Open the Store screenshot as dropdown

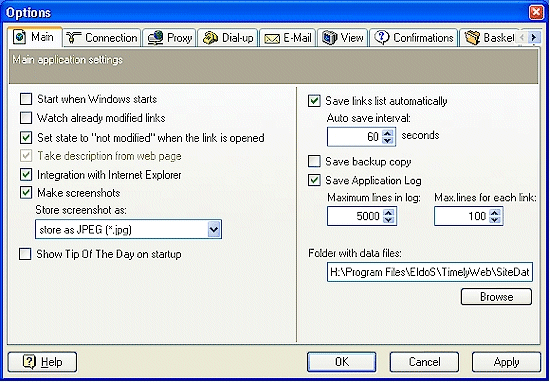pos(214,230)
